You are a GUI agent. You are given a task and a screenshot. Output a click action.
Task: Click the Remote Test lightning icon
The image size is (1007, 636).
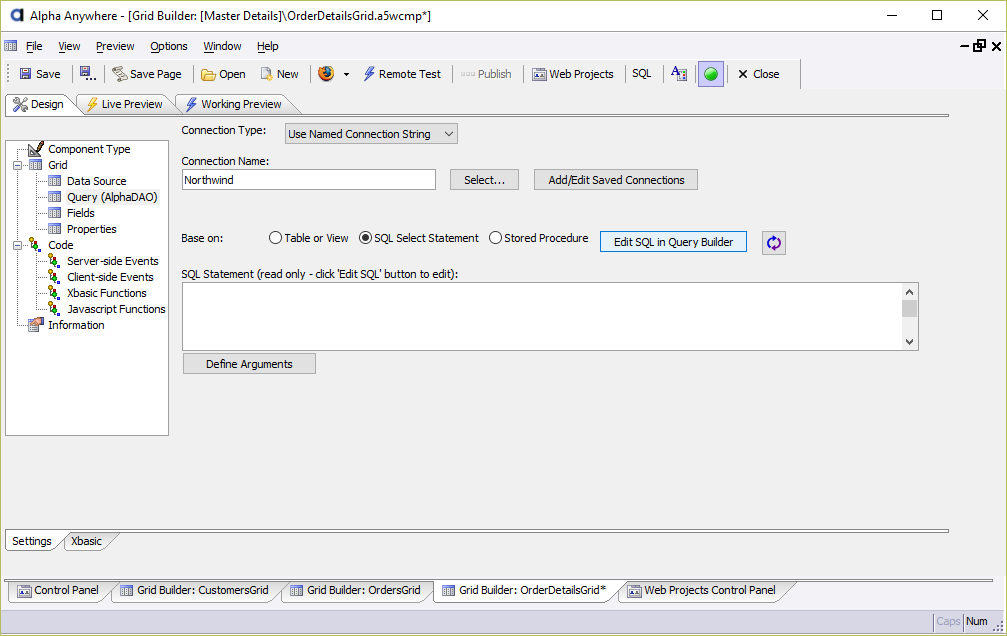[369, 74]
